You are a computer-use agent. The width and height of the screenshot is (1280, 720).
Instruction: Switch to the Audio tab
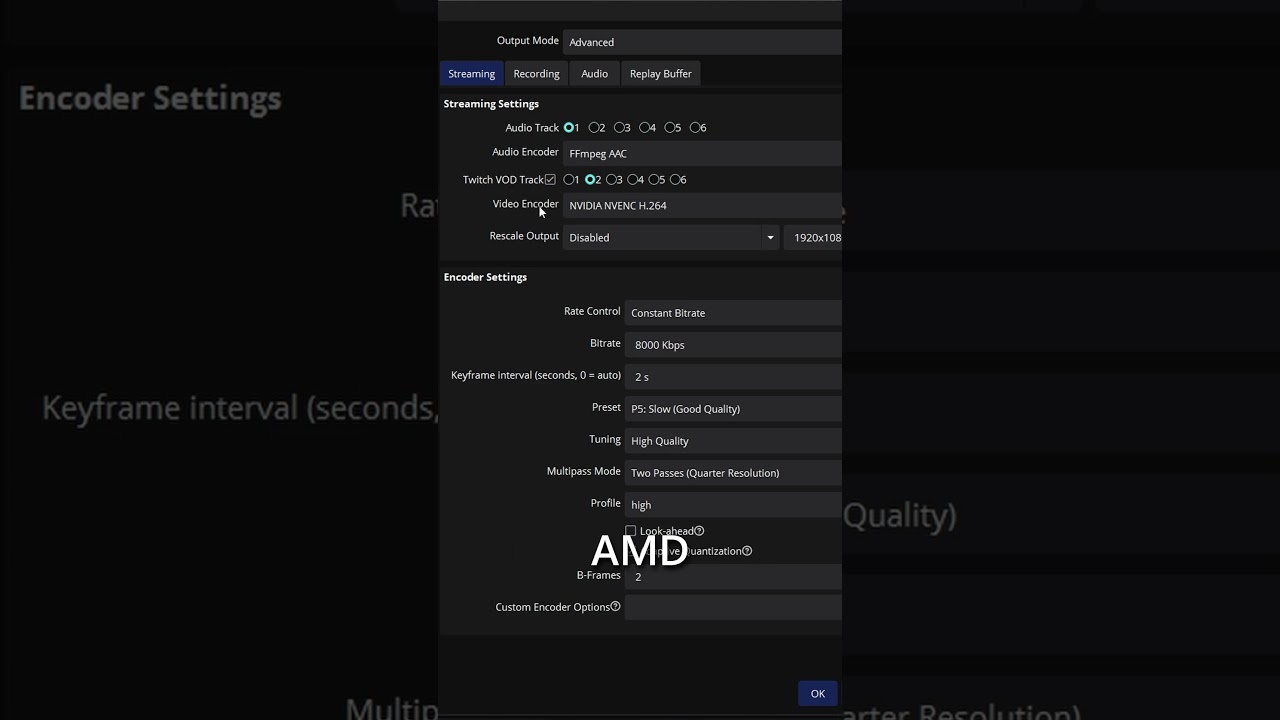[x=594, y=74]
